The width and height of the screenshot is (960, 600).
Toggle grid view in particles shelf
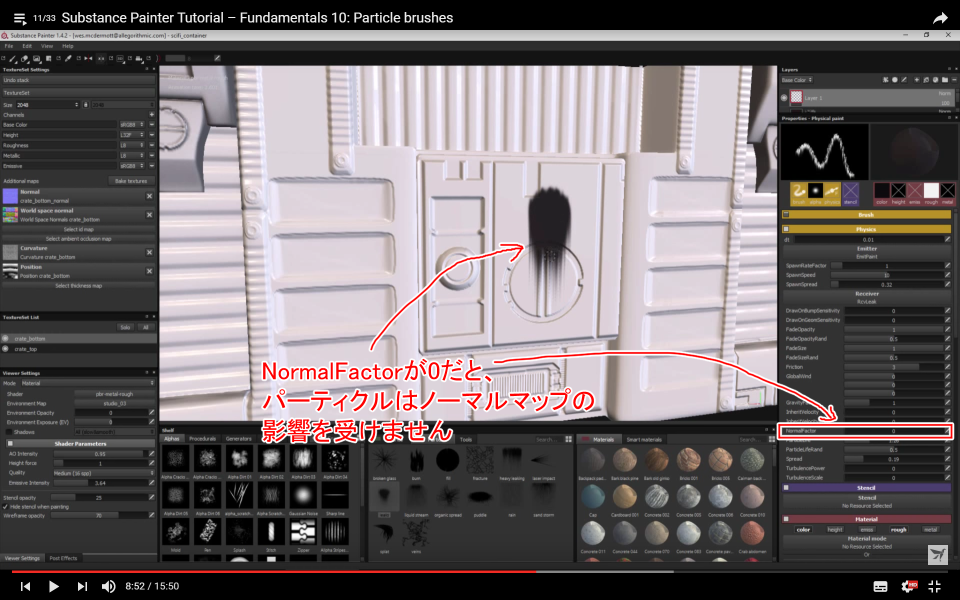point(568,439)
